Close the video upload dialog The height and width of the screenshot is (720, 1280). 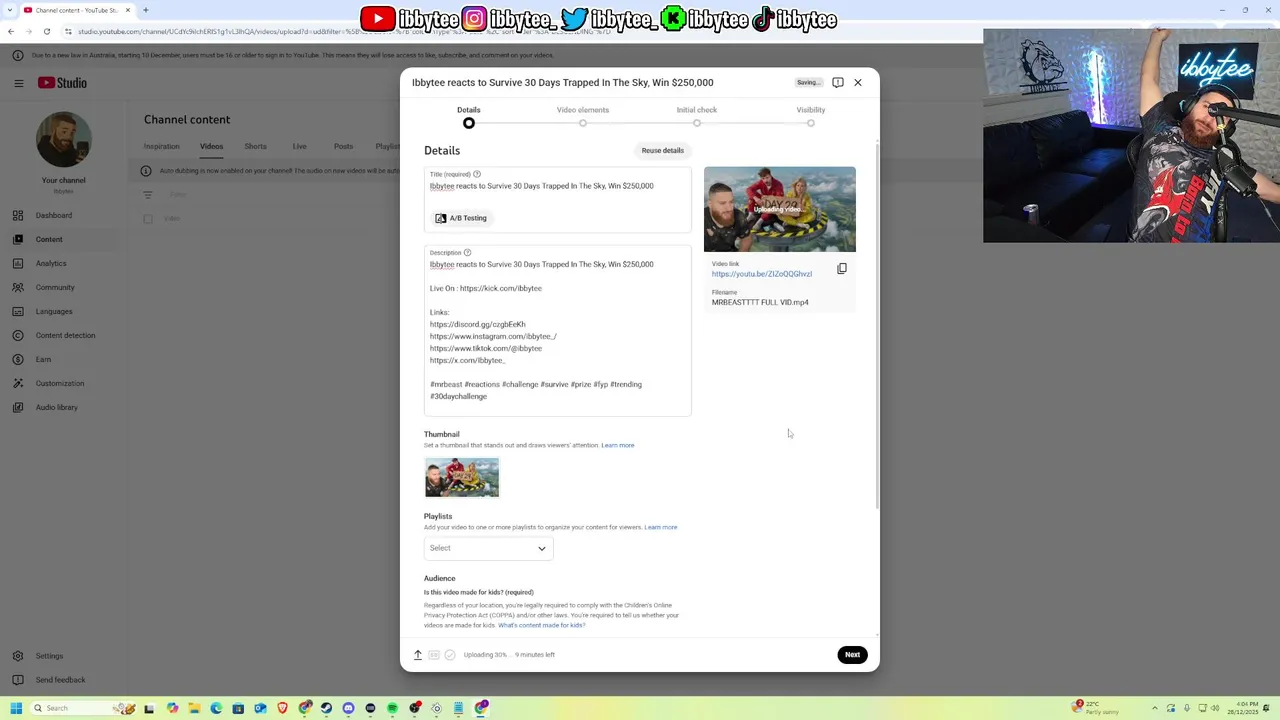pos(857,82)
